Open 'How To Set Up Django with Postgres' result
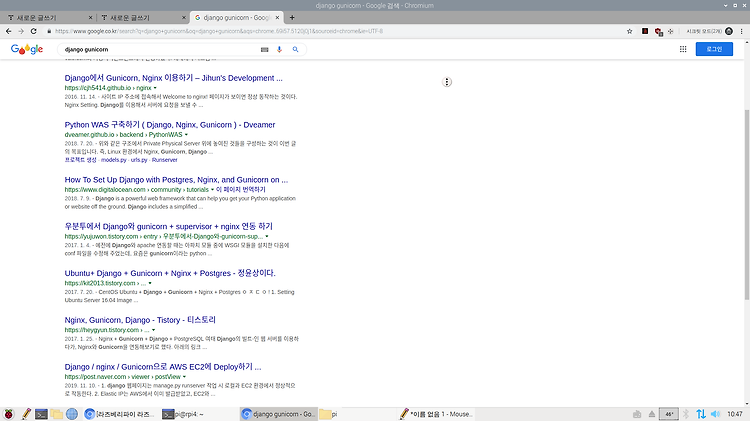This screenshot has height=421, width=750. pyautogui.click(x=176, y=180)
